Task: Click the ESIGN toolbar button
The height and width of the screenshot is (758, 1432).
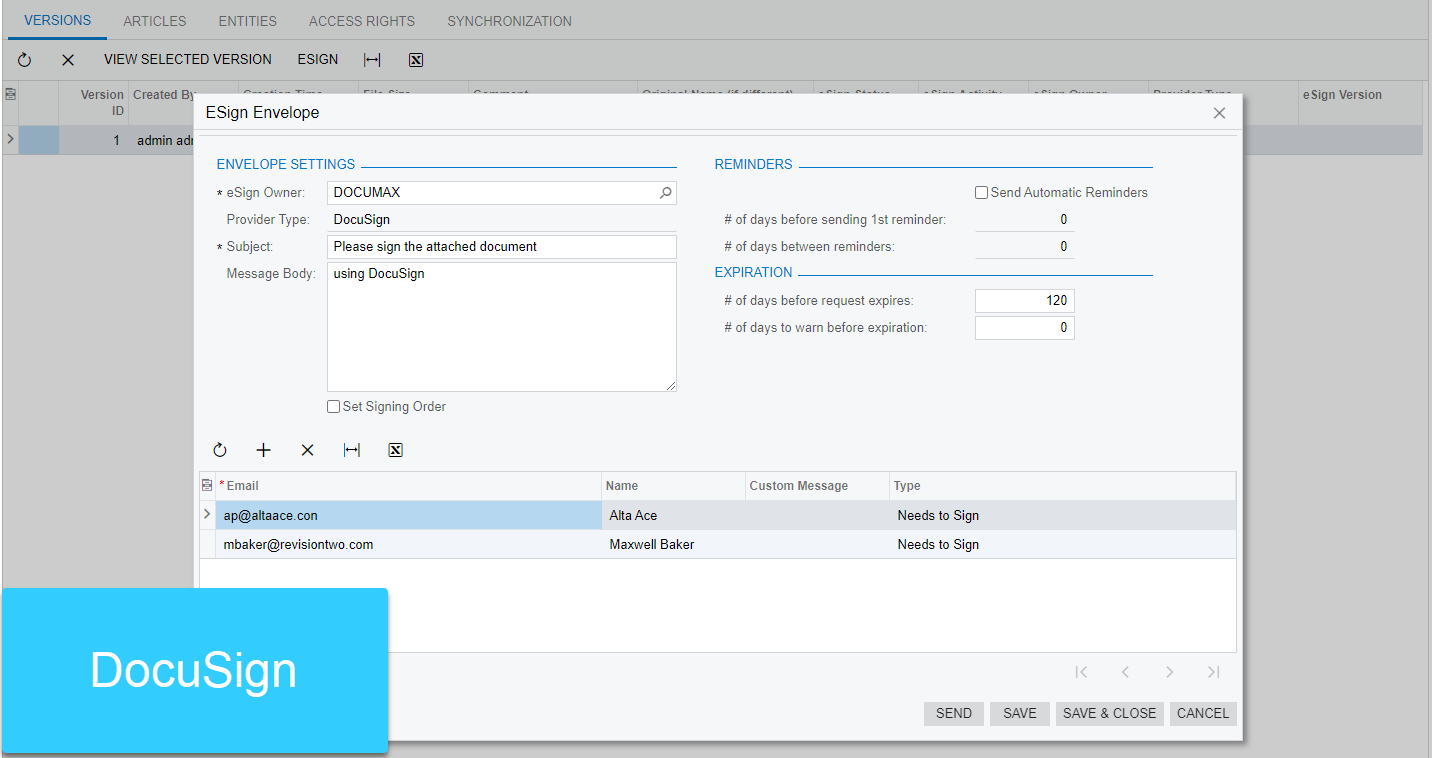Action: click(x=318, y=60)
